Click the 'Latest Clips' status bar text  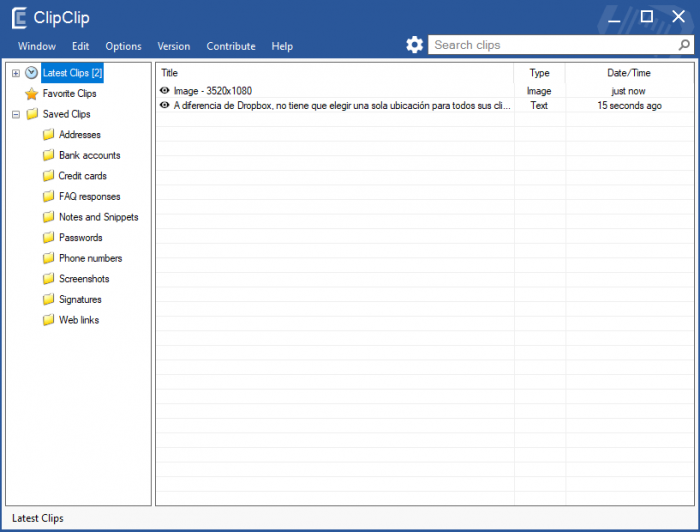pos(38,518)
